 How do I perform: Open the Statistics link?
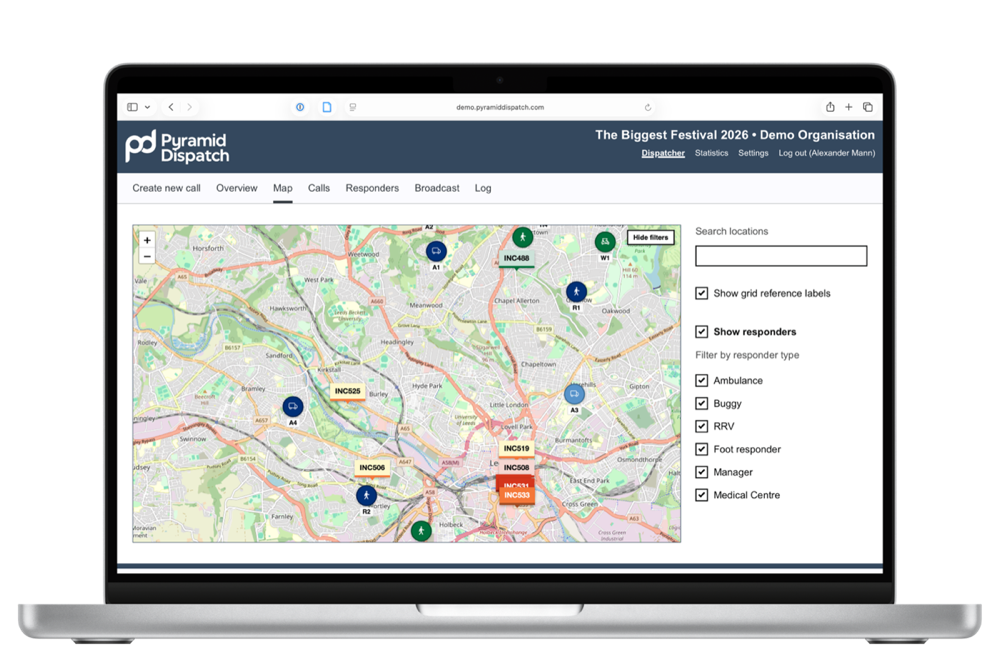711,153
